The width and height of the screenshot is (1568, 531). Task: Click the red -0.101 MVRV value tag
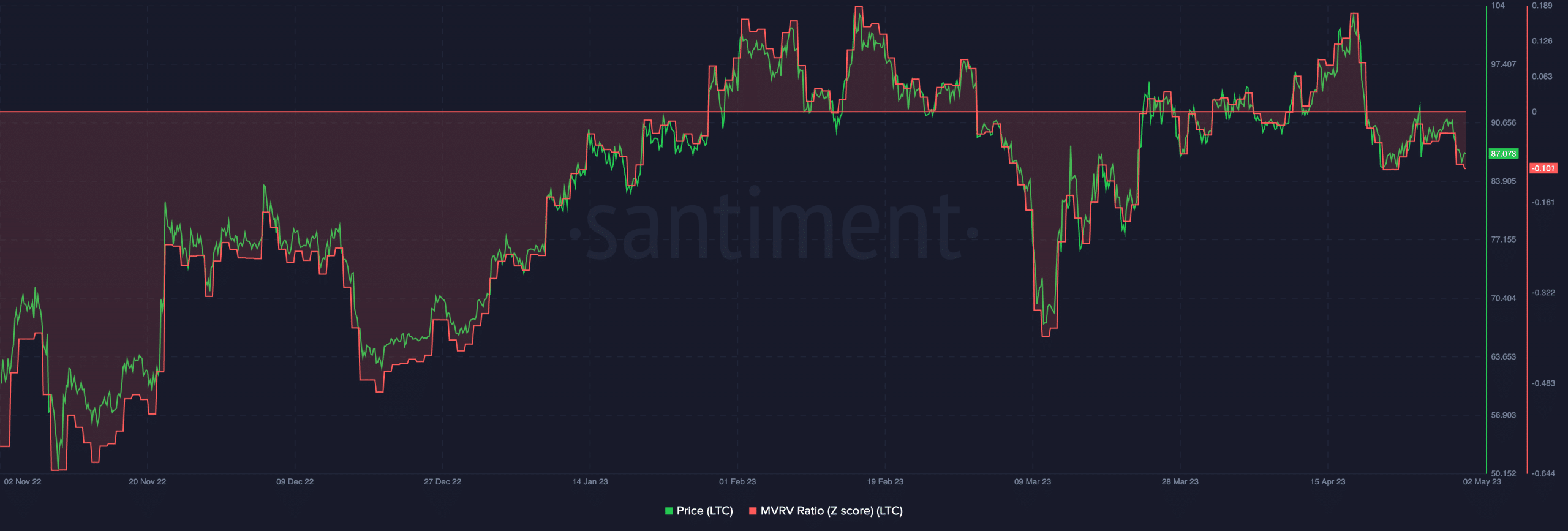click(x=1543, y=168)
